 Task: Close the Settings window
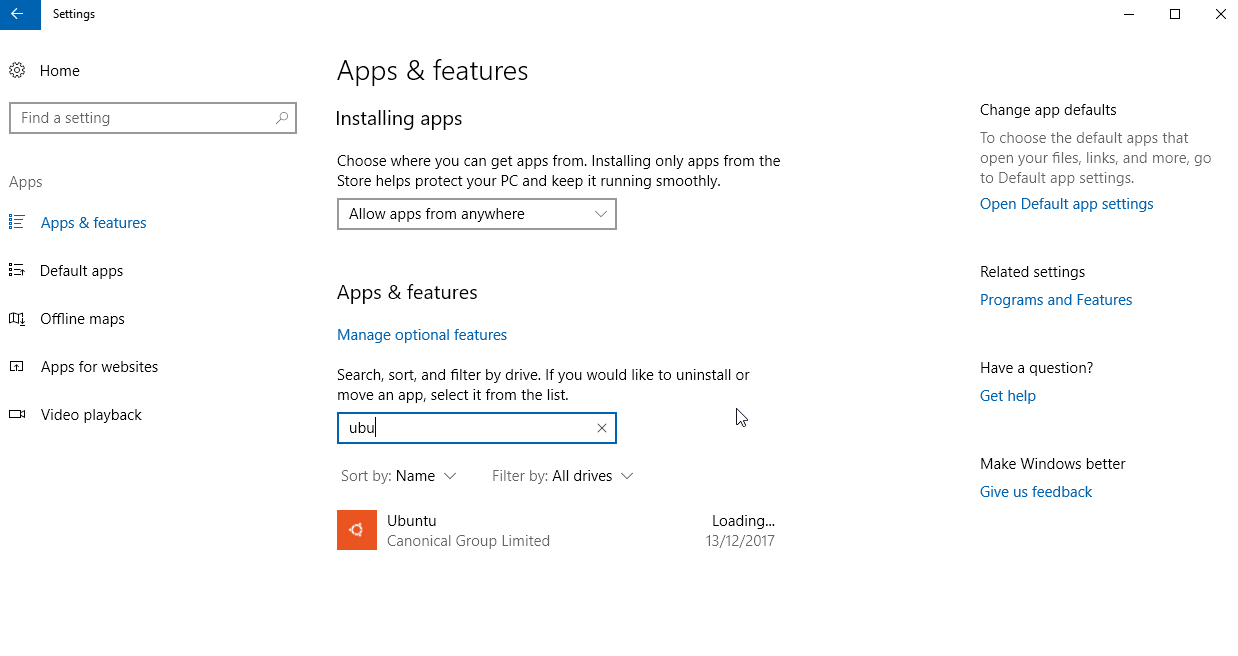click(1219, 14)
